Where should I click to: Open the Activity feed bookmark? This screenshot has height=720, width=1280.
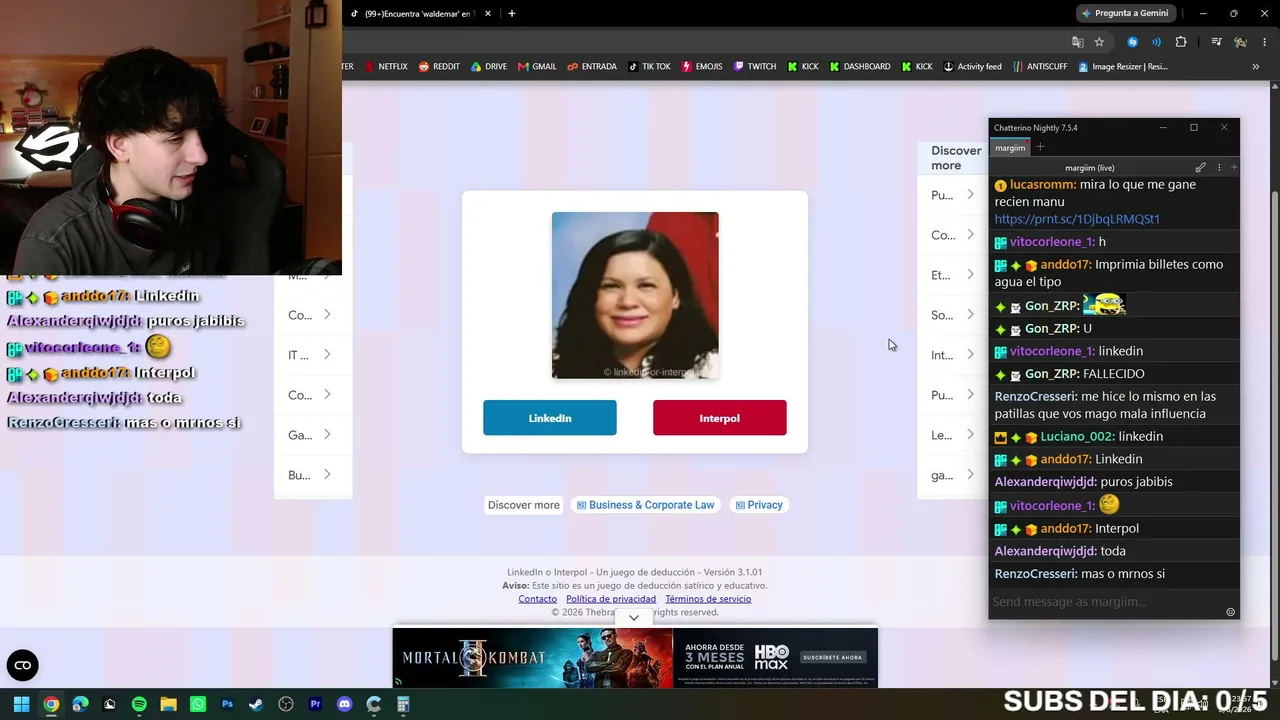(972, 67)
